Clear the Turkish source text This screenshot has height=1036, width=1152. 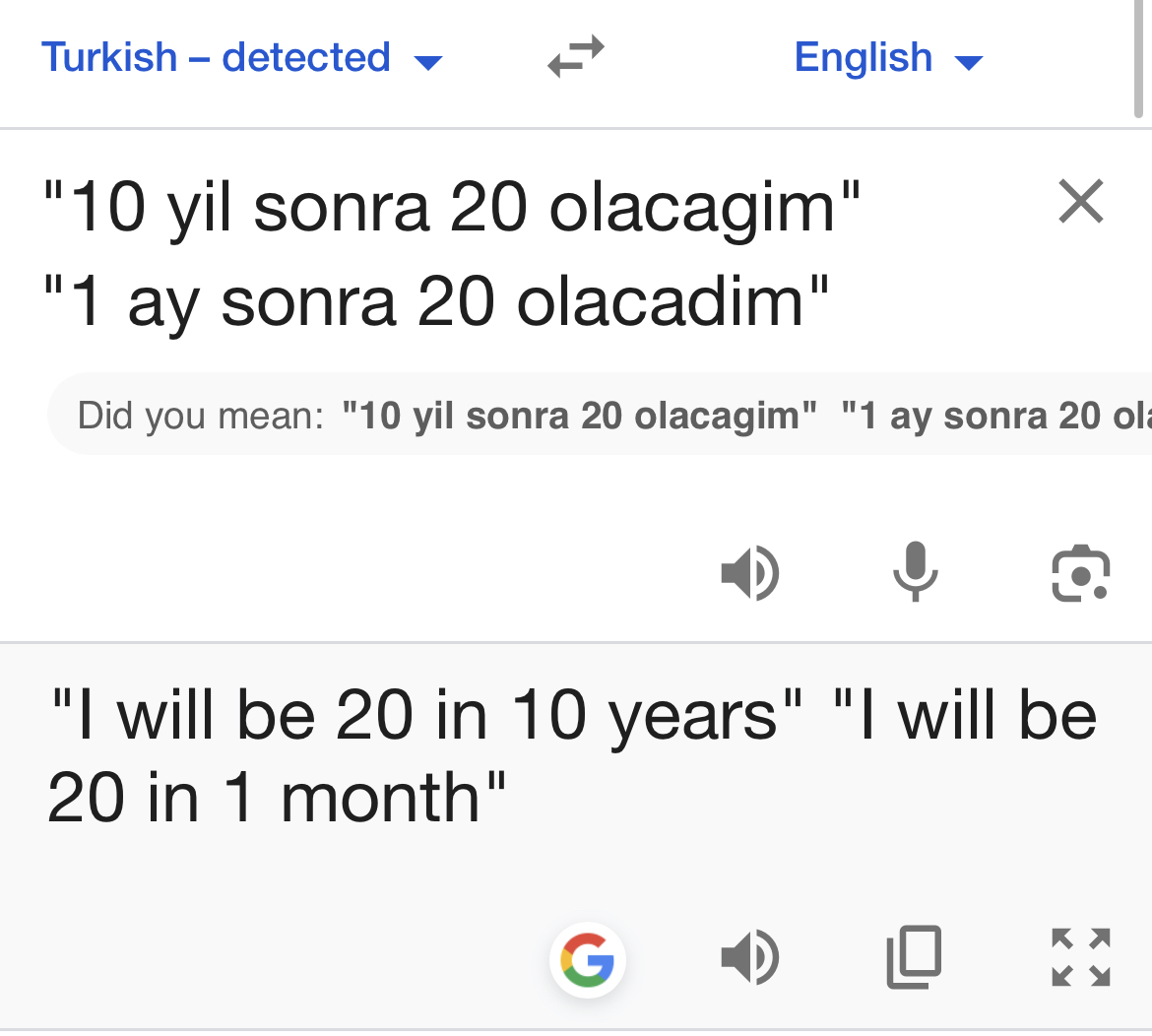point(1081,202)
